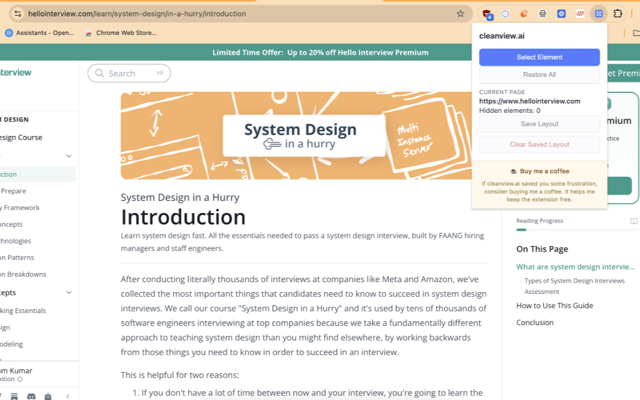Jump to How to Use This Guide
Image resolution: width=640 pixels, height=400 pixels.
554,306
